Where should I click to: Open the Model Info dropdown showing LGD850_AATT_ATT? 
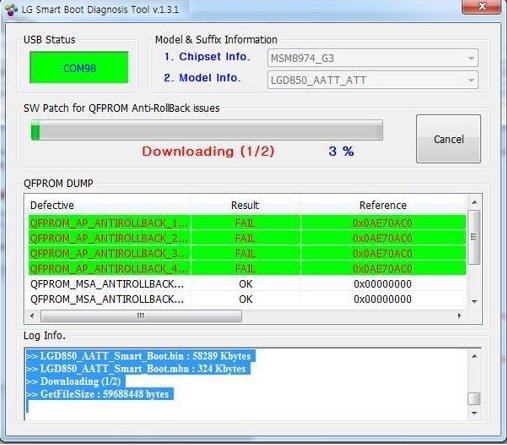tap(373, 80)
